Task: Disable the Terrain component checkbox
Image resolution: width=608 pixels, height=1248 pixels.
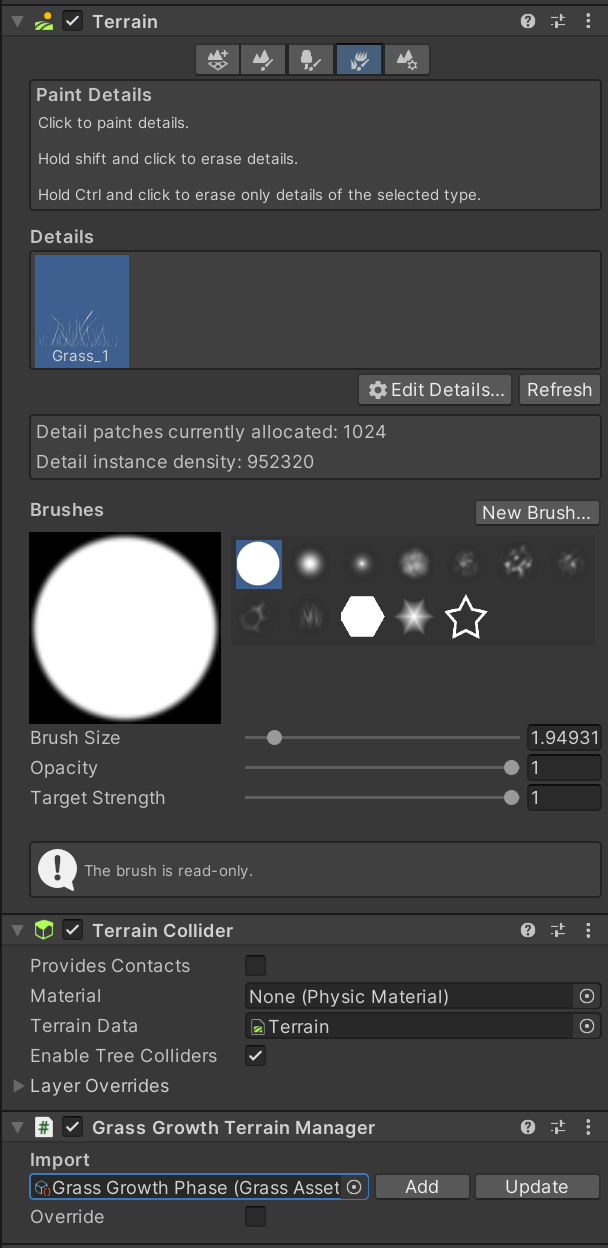Action: click(x=73, y=21)
